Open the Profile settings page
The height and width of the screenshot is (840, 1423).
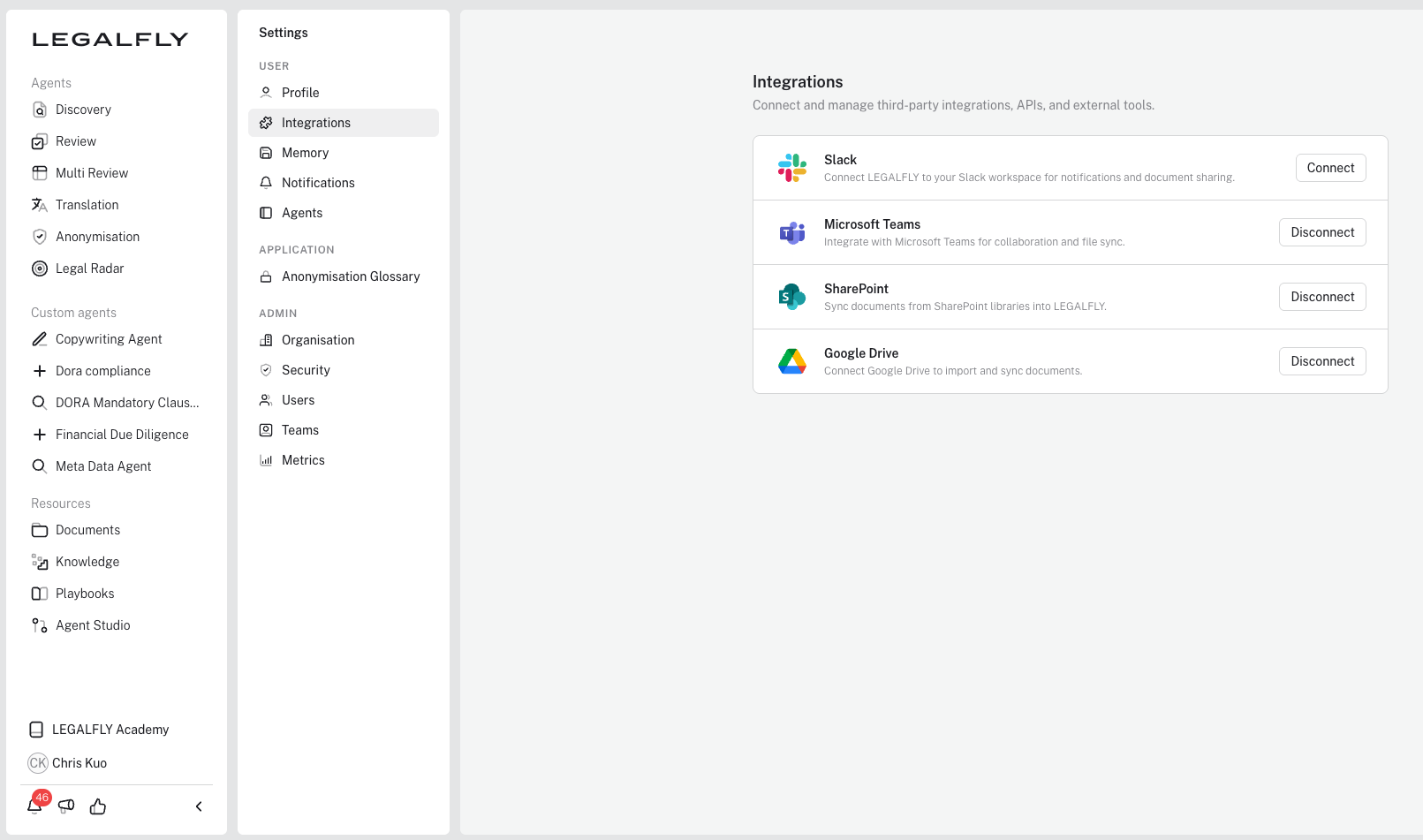(x=300, y=93)
